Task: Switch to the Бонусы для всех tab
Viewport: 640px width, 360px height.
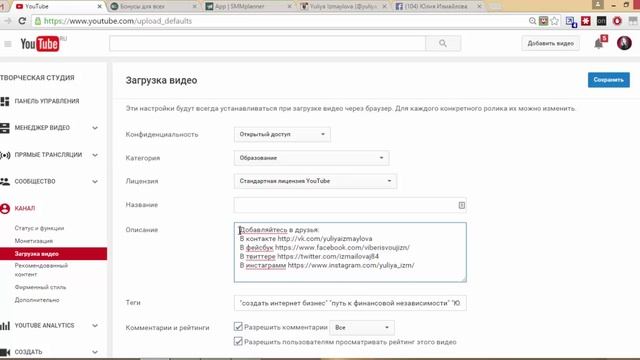Action: (x=153, y=7)
